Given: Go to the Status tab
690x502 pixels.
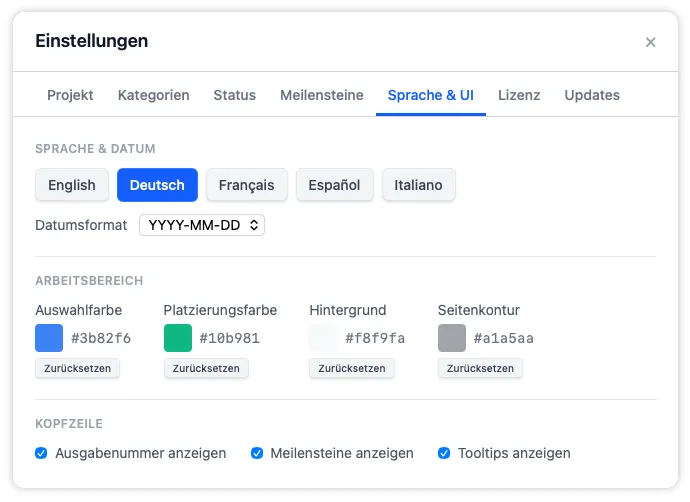Looking at the screenshot, I should click(235, 95).
